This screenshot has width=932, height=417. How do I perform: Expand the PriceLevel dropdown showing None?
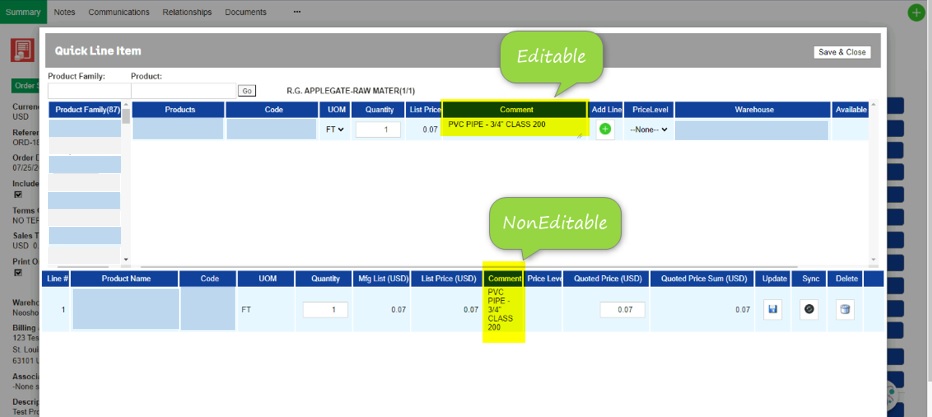[648, 129]
